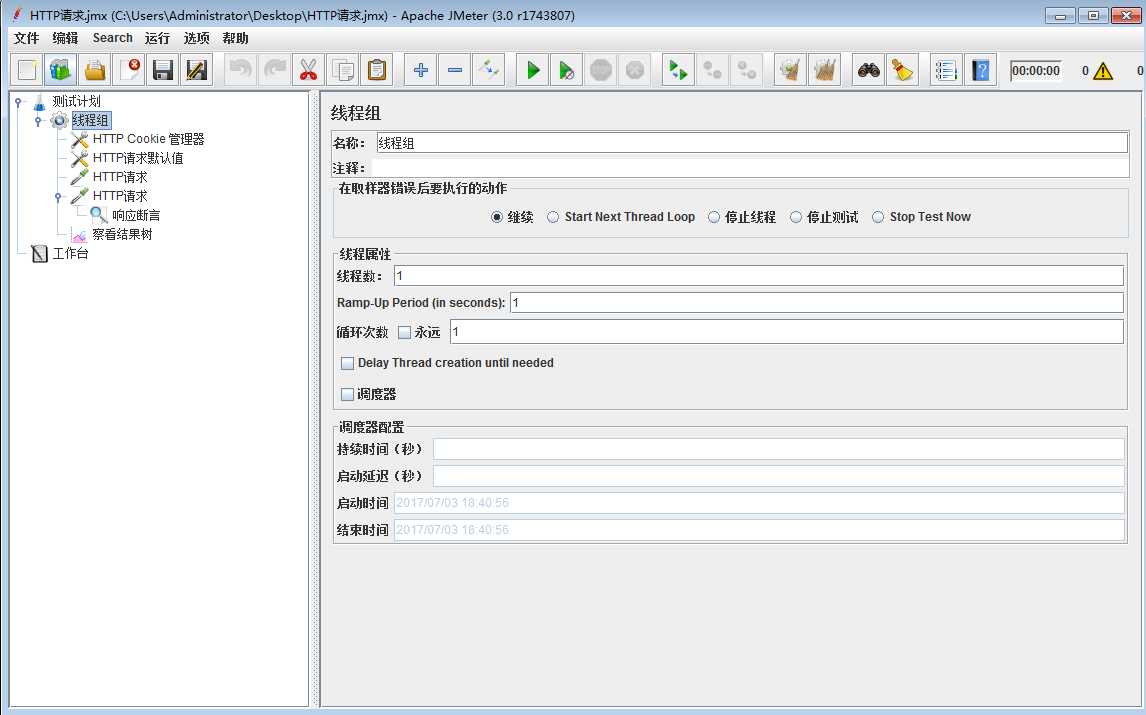Open Search with the binoculars icon

point(868,70)
